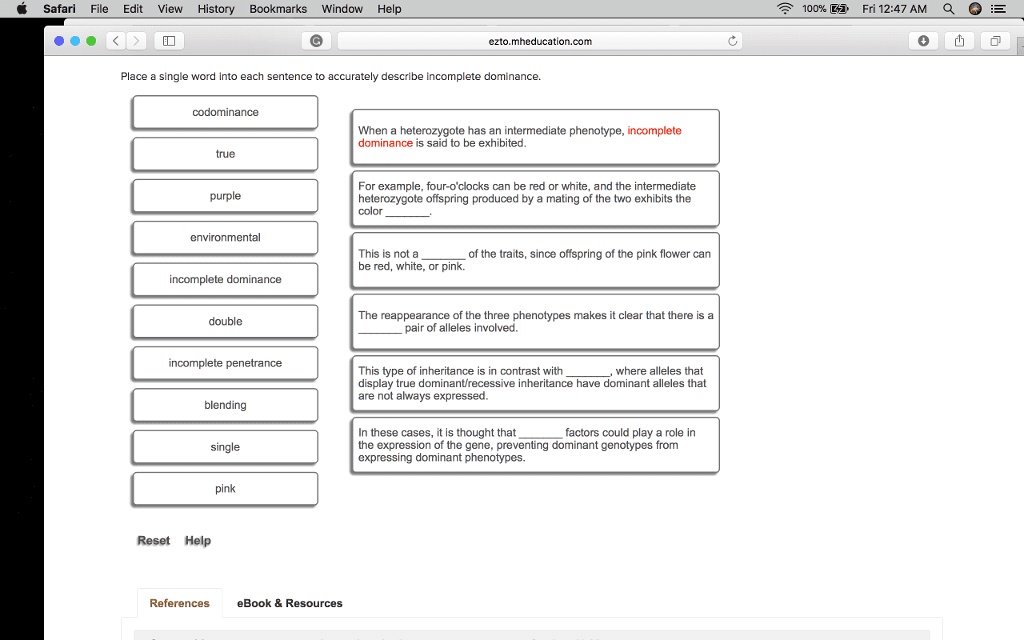The height and width of the screenshot is (640, 1024).
Task: Select the 'pink' word tile
Action: pyautogui.click(x=225, y=489)
